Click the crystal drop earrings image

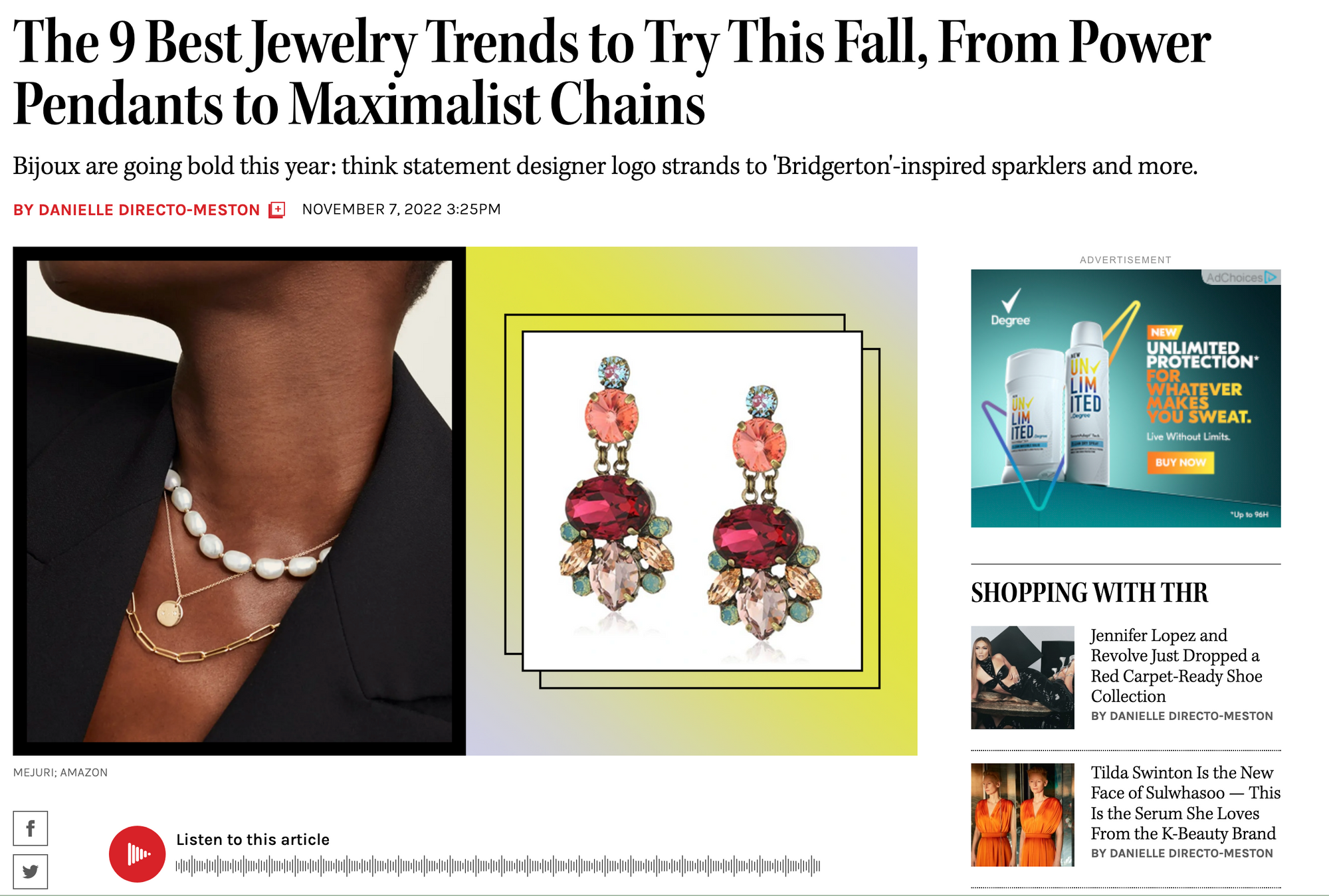(692, 501)
